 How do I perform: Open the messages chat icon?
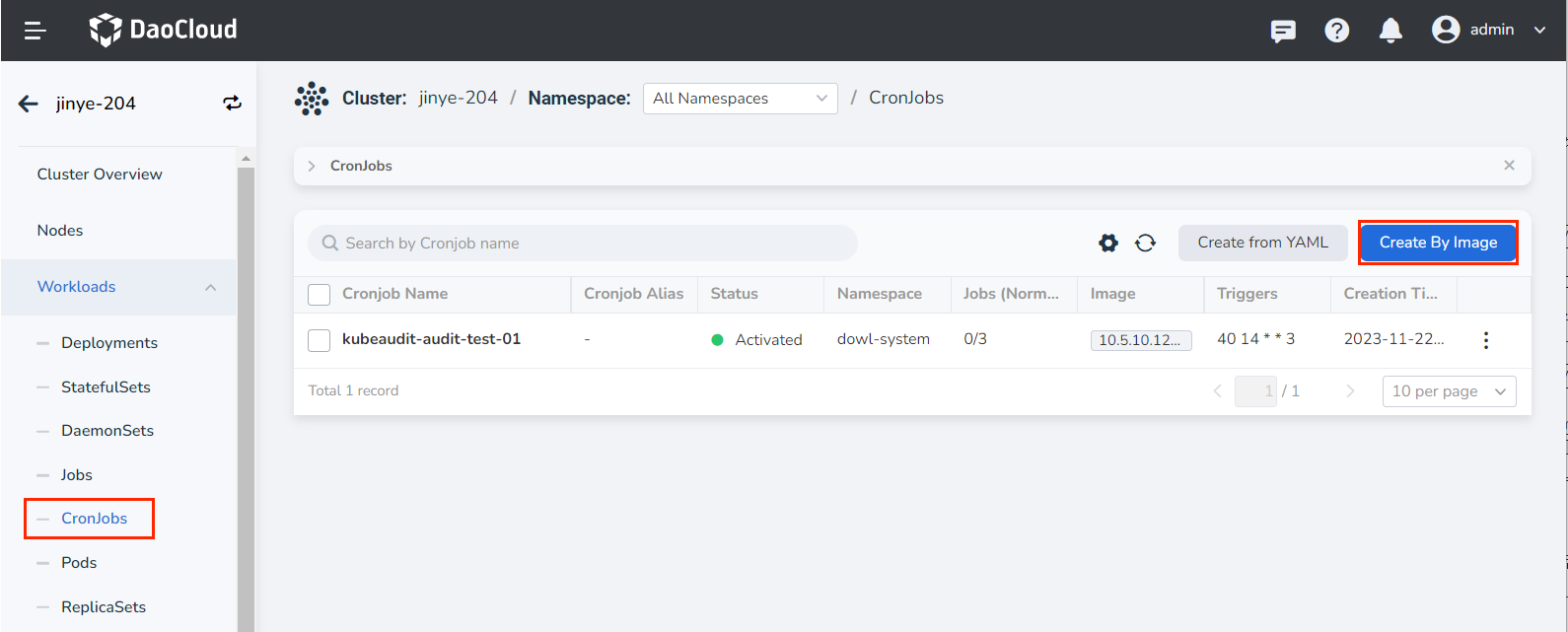point(1283,31)
